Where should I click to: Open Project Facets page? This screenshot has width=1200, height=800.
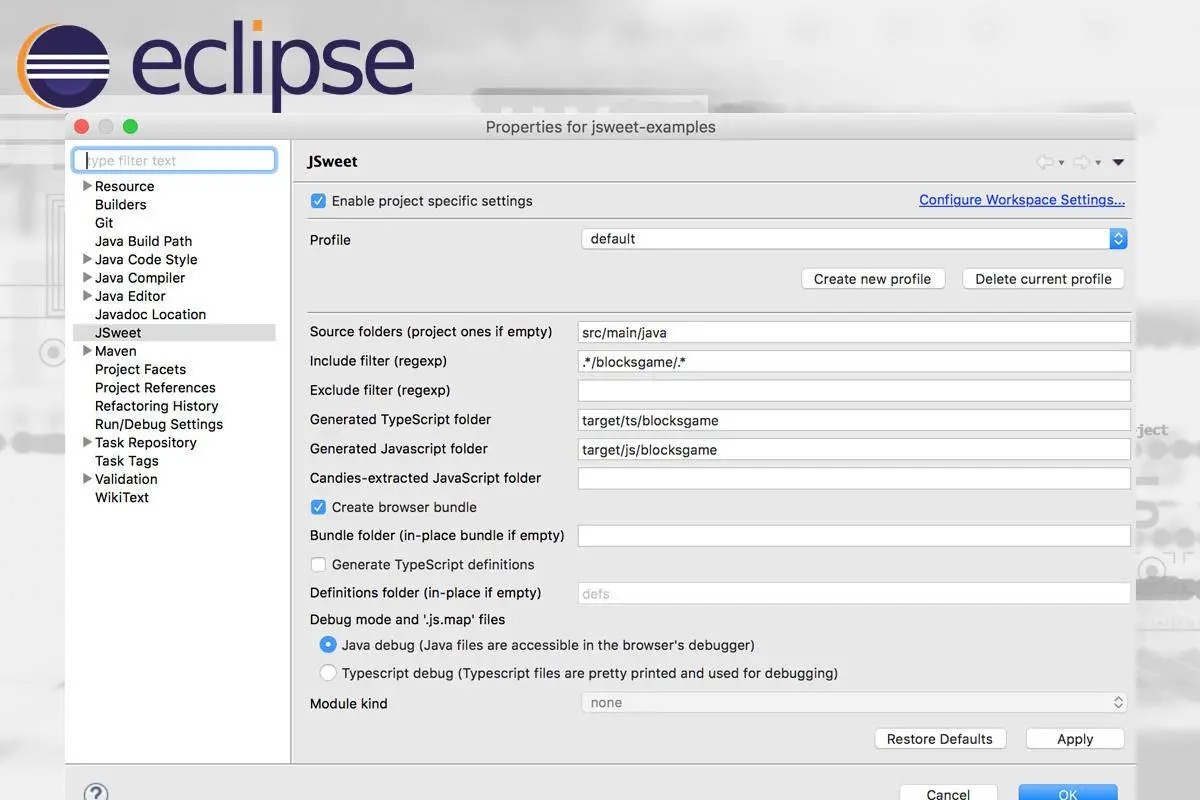pyautogui.click(x=140, y=369)
